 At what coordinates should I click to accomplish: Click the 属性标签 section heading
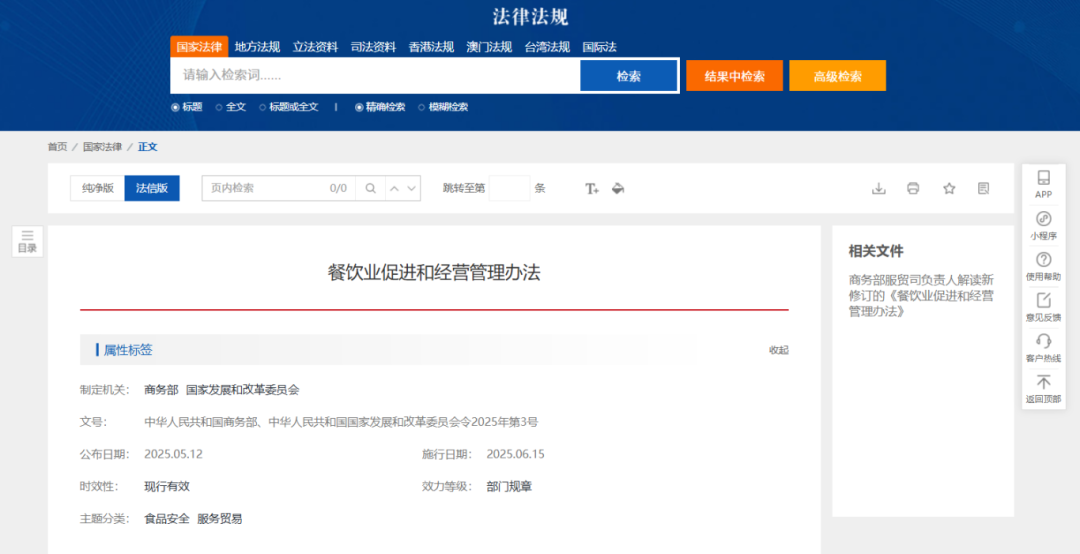tap(128, 350)
